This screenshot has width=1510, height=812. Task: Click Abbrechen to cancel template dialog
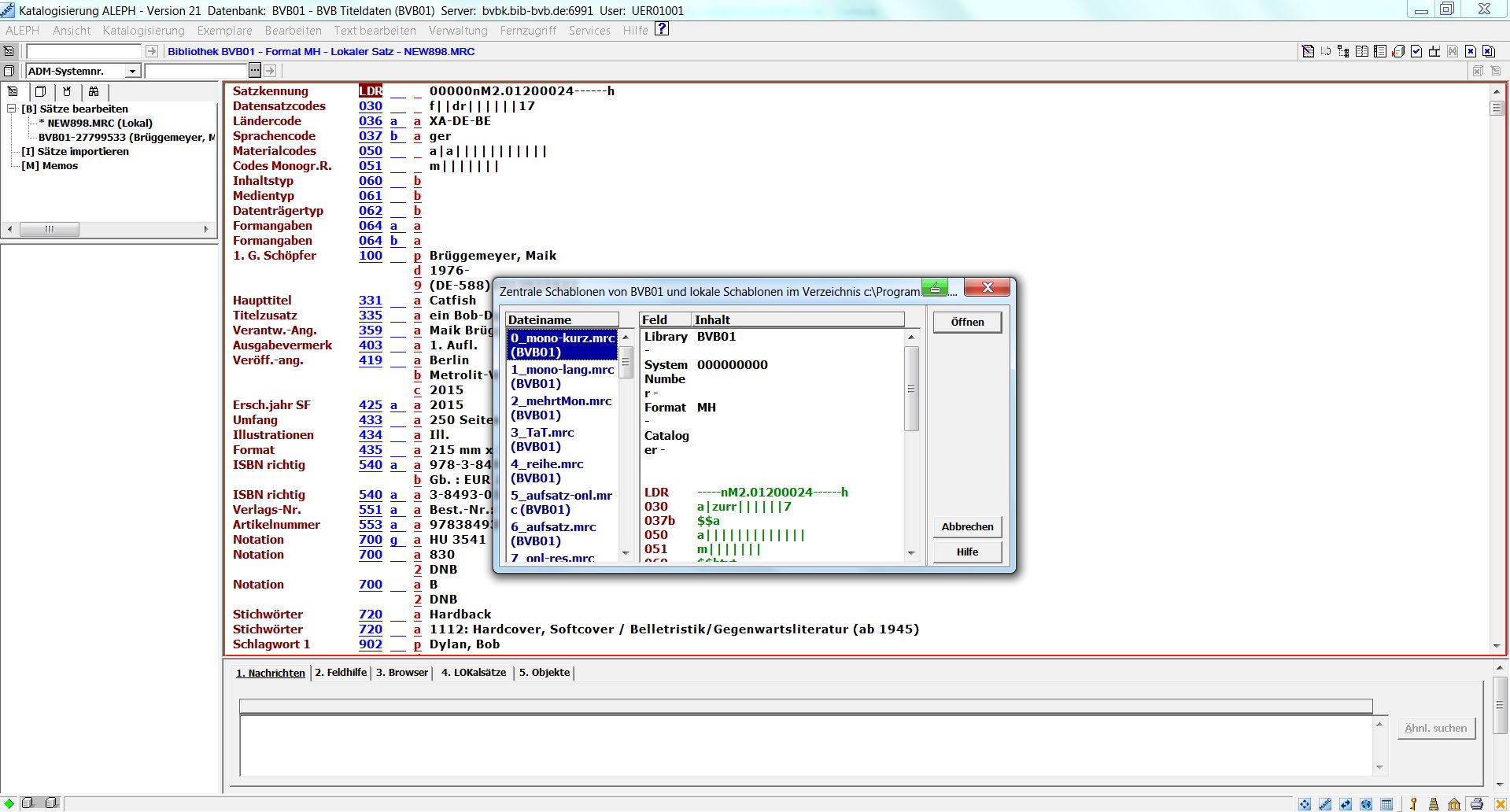point(967,526)
